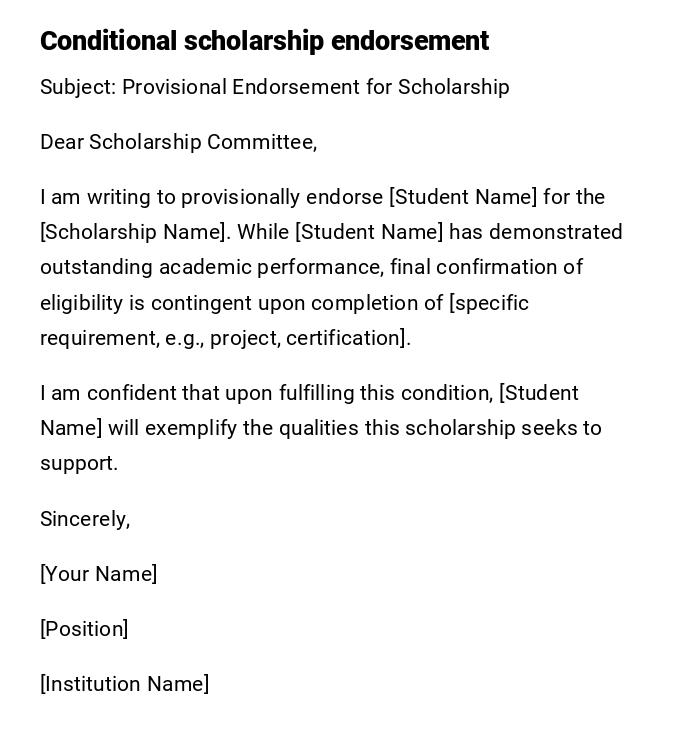The image size is (700, 746).
Task: Click the [Institution Name] placeholder
Action: [x=124, y=684]
